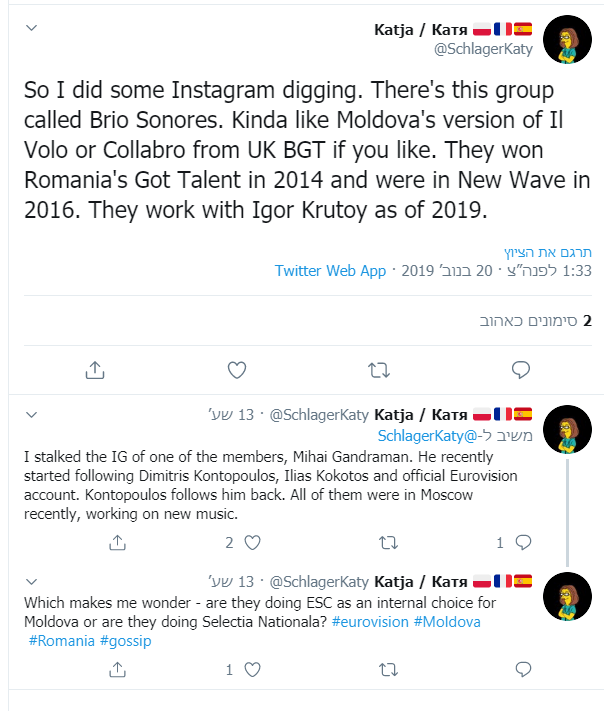The image size is (604, 711).
Task: Open the #eurovision hashtag link
Action: (369, 622)
